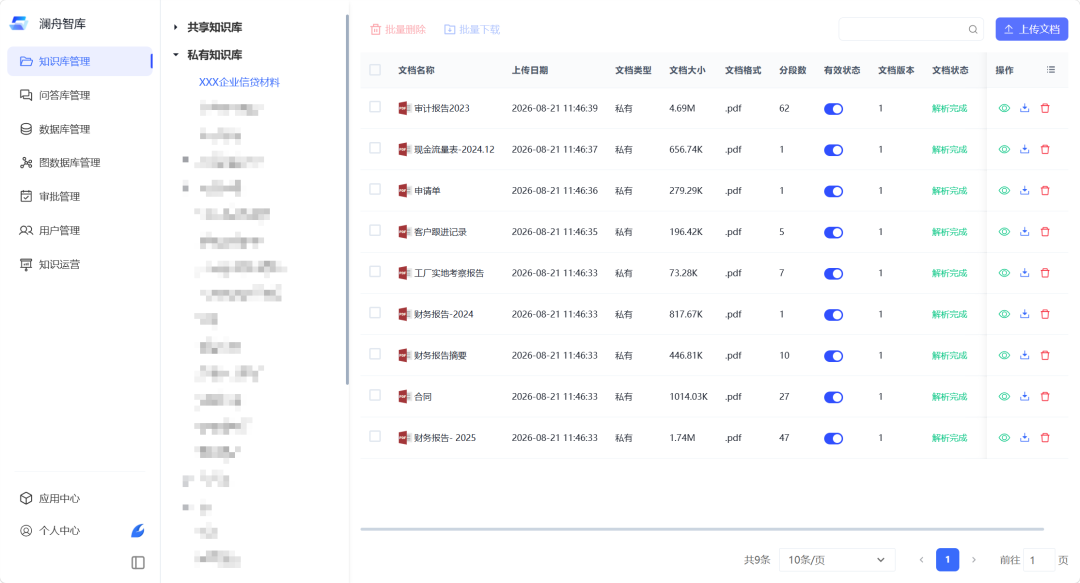Download the 客户跟进记录 file
This screenshot has height=583, width=1080.
(1025, 232)
